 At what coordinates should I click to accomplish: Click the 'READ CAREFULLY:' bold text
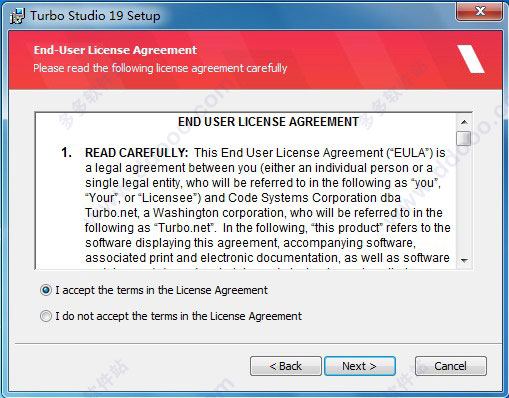point(137,153)
